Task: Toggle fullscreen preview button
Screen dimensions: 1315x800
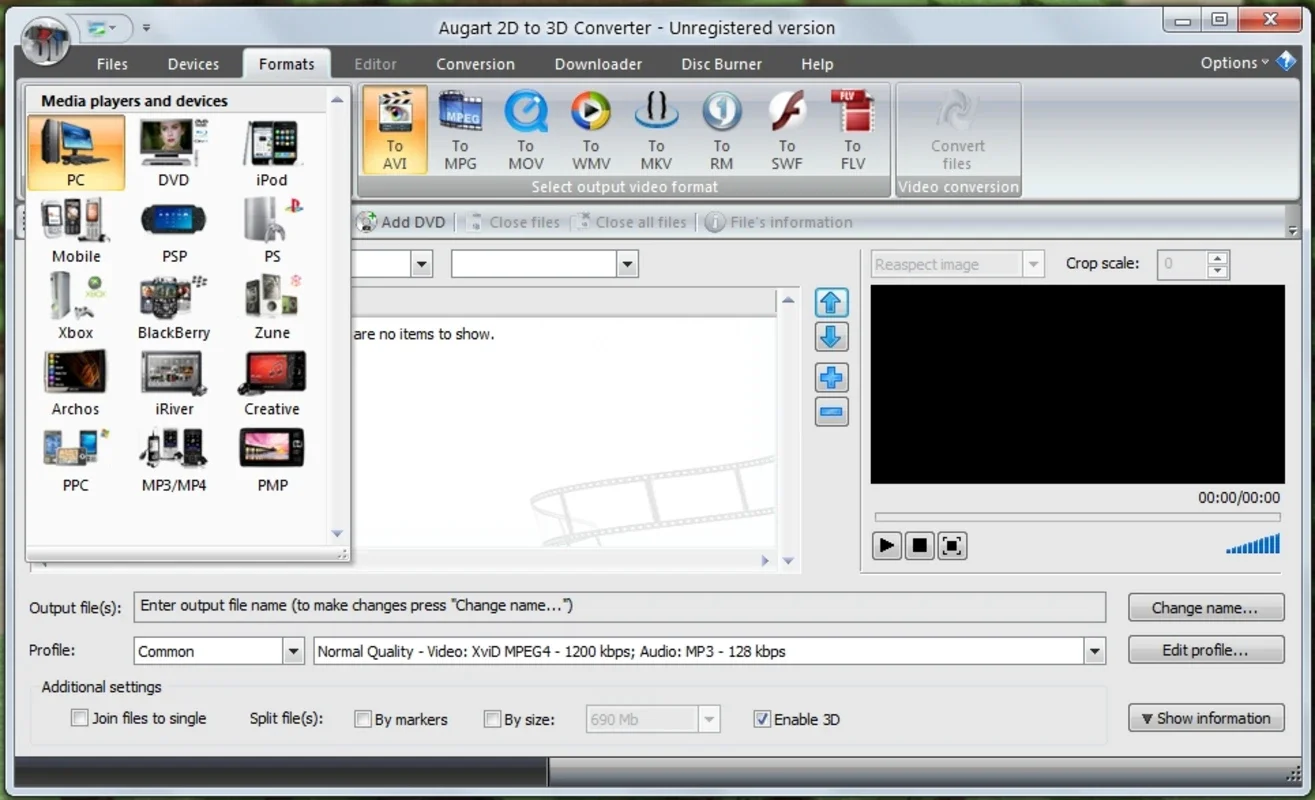Action: click(x=952, y=545)
